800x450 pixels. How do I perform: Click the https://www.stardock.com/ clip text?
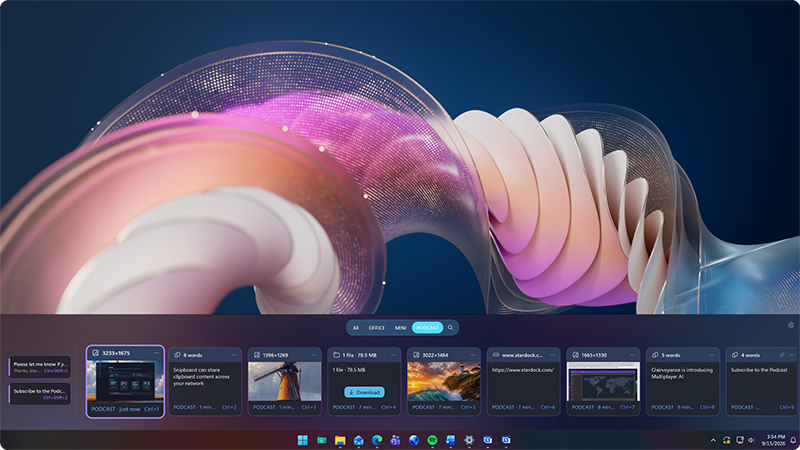pos(523,370)
